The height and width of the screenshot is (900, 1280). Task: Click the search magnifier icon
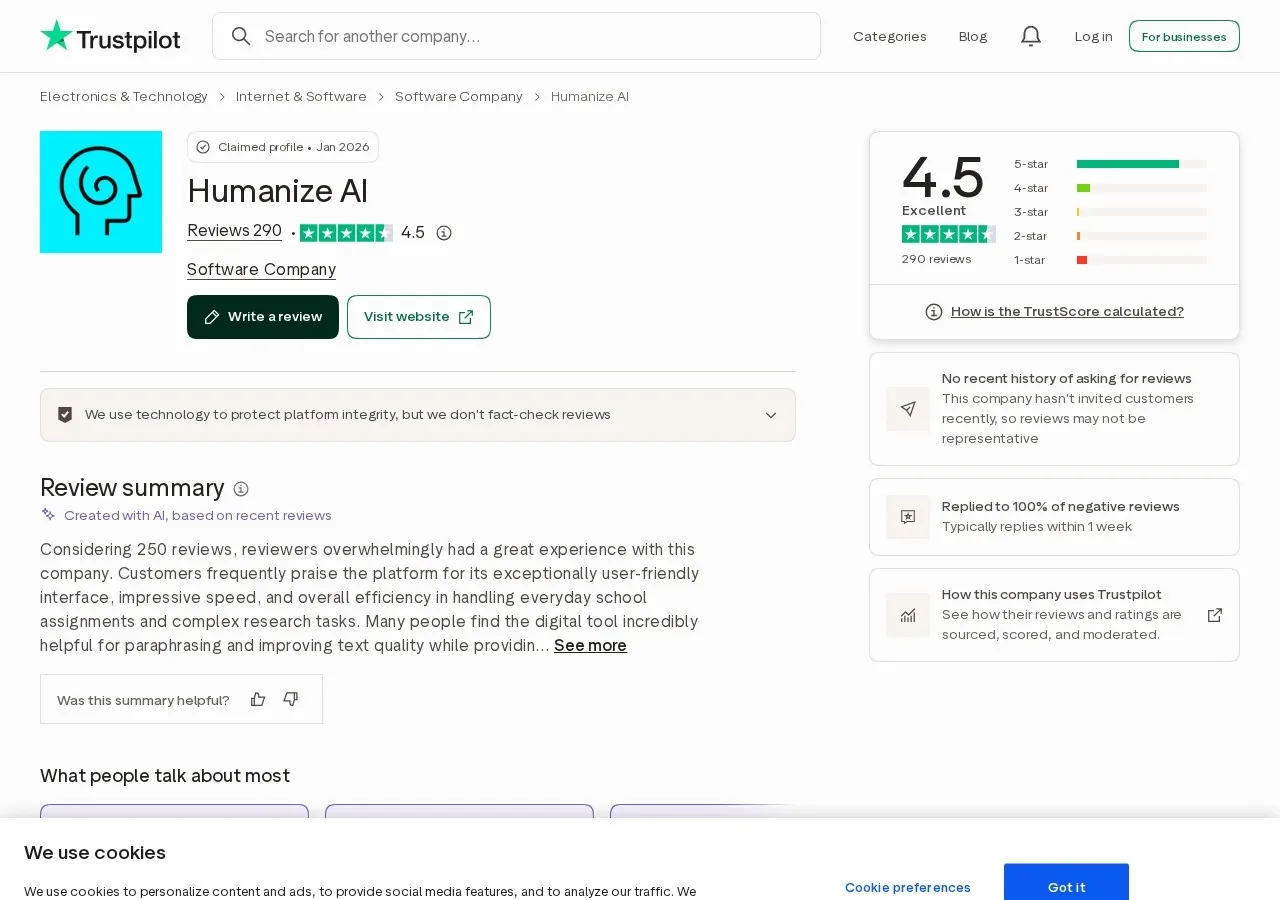click(241, 36)
